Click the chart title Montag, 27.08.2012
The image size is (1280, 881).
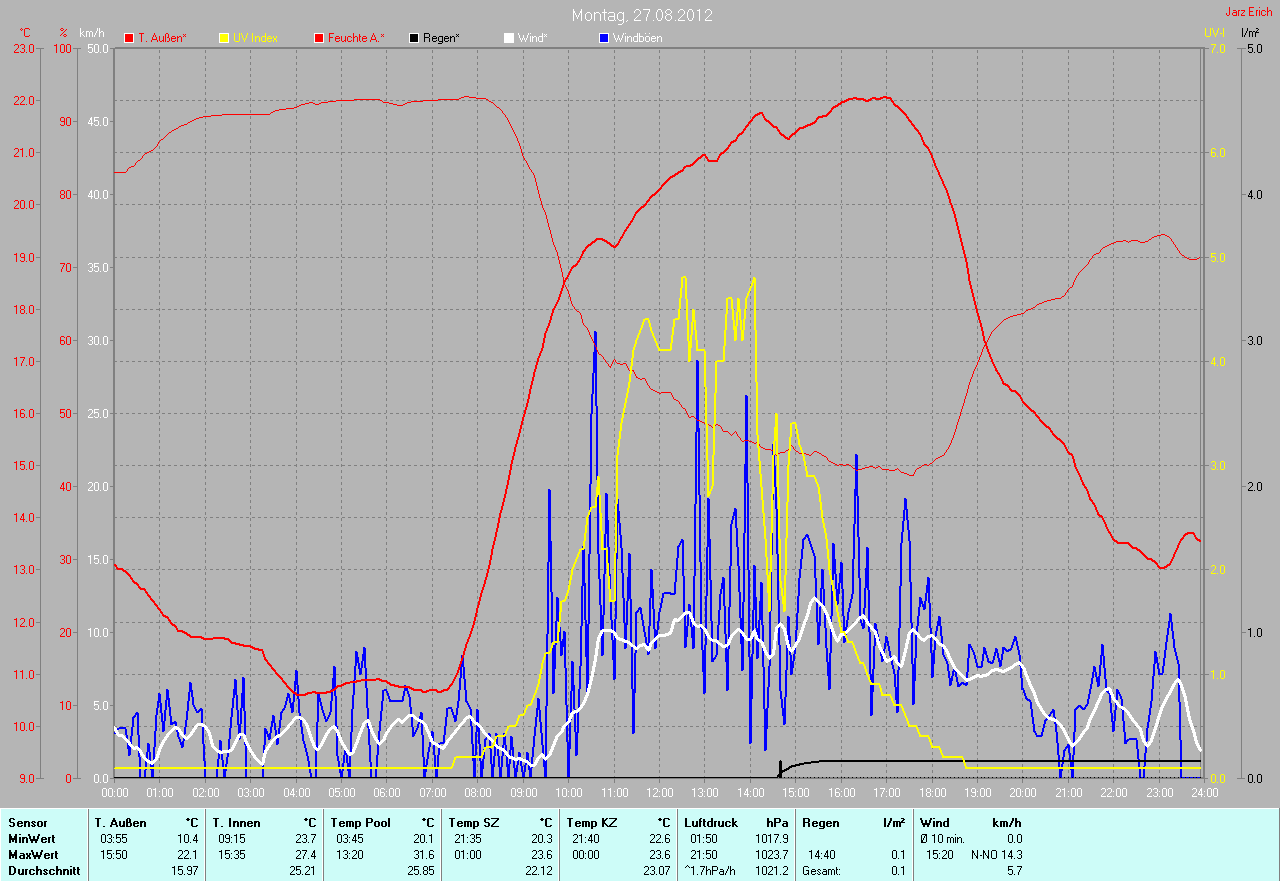click(642, 16)
